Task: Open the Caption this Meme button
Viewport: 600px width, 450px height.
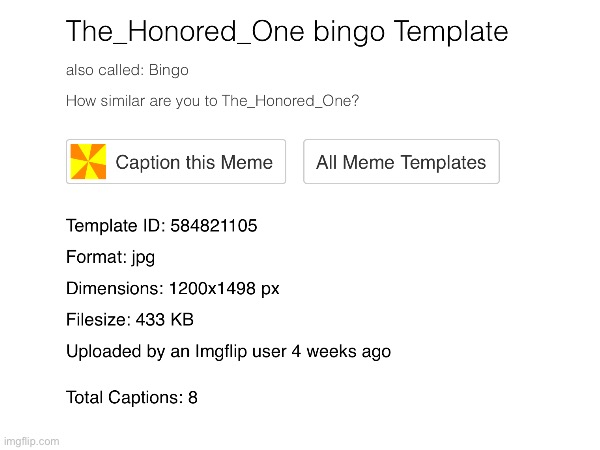Action: (176, 161)
